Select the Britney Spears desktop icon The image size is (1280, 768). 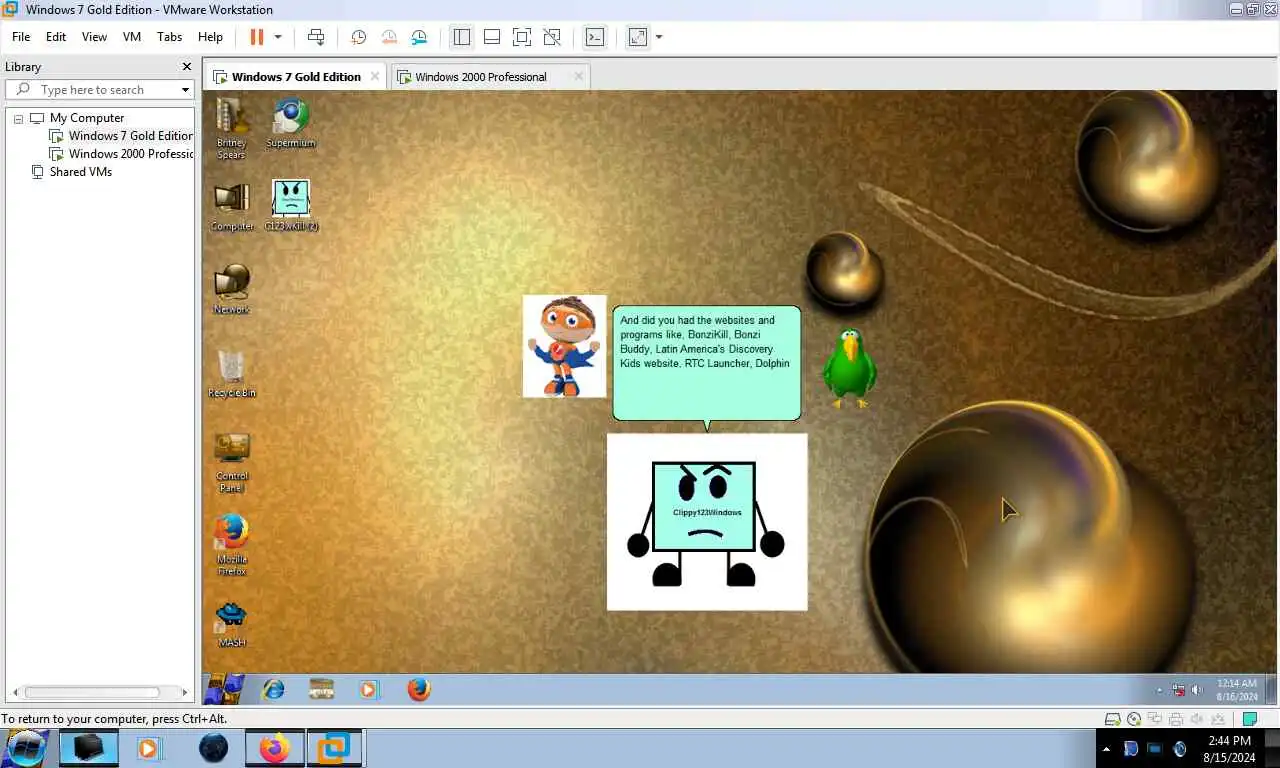coord(232,127)
